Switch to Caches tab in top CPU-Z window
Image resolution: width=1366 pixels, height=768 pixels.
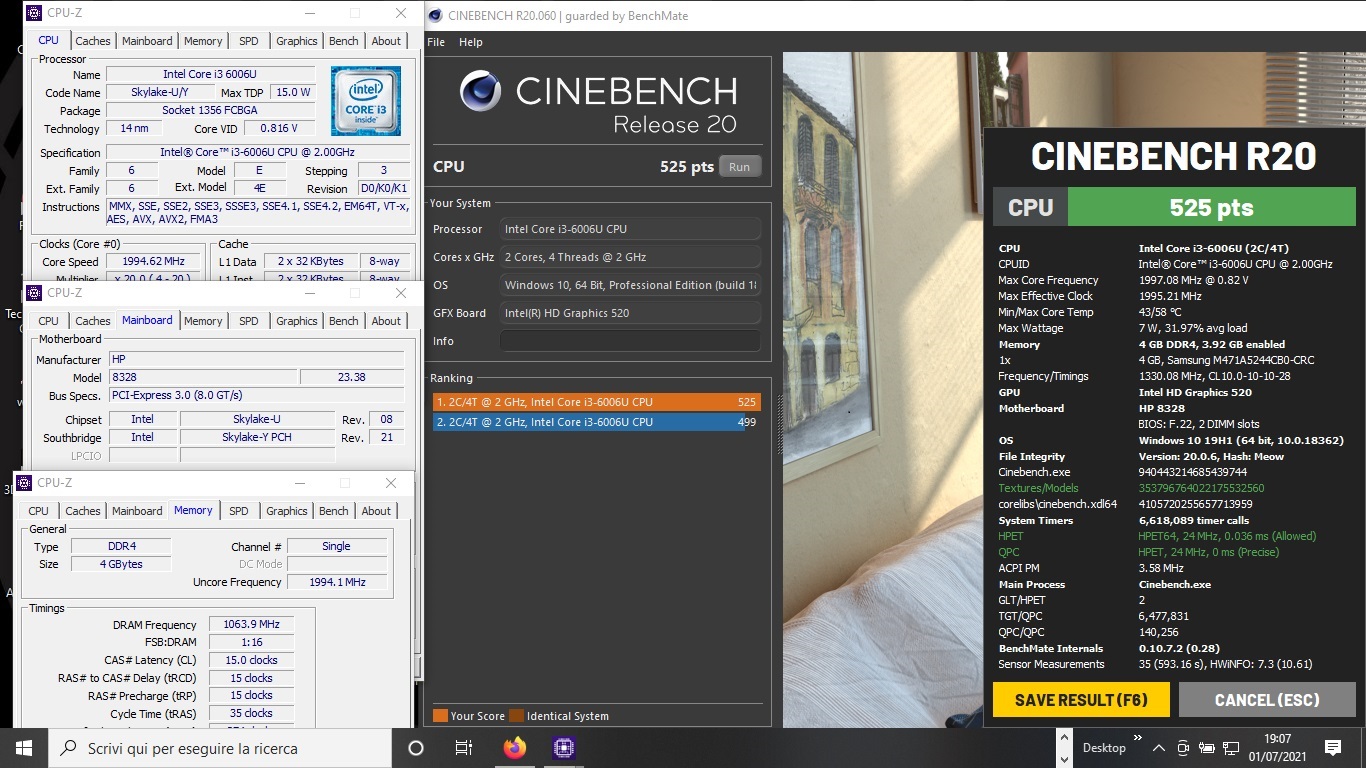[93, 41]
